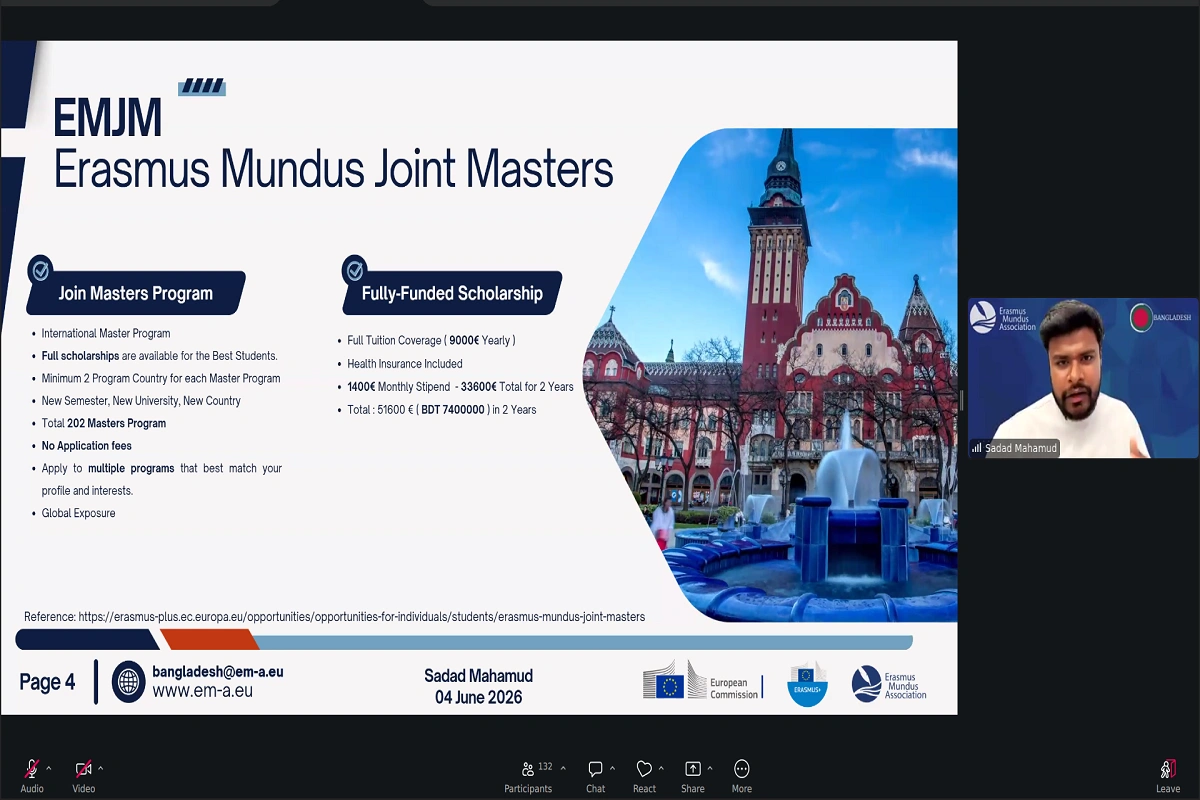This screenshot has width=1200, height=800.
Task: Expand the React options arrow
Action: point(661,768)
